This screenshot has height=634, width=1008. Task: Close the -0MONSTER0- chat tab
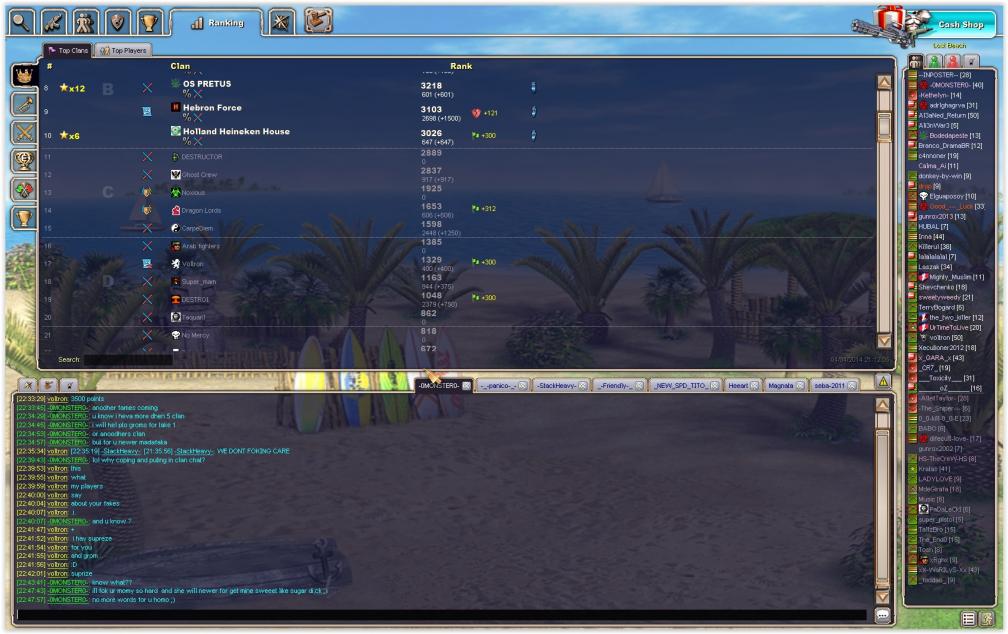pyautogui.click(x=466, y=385)
